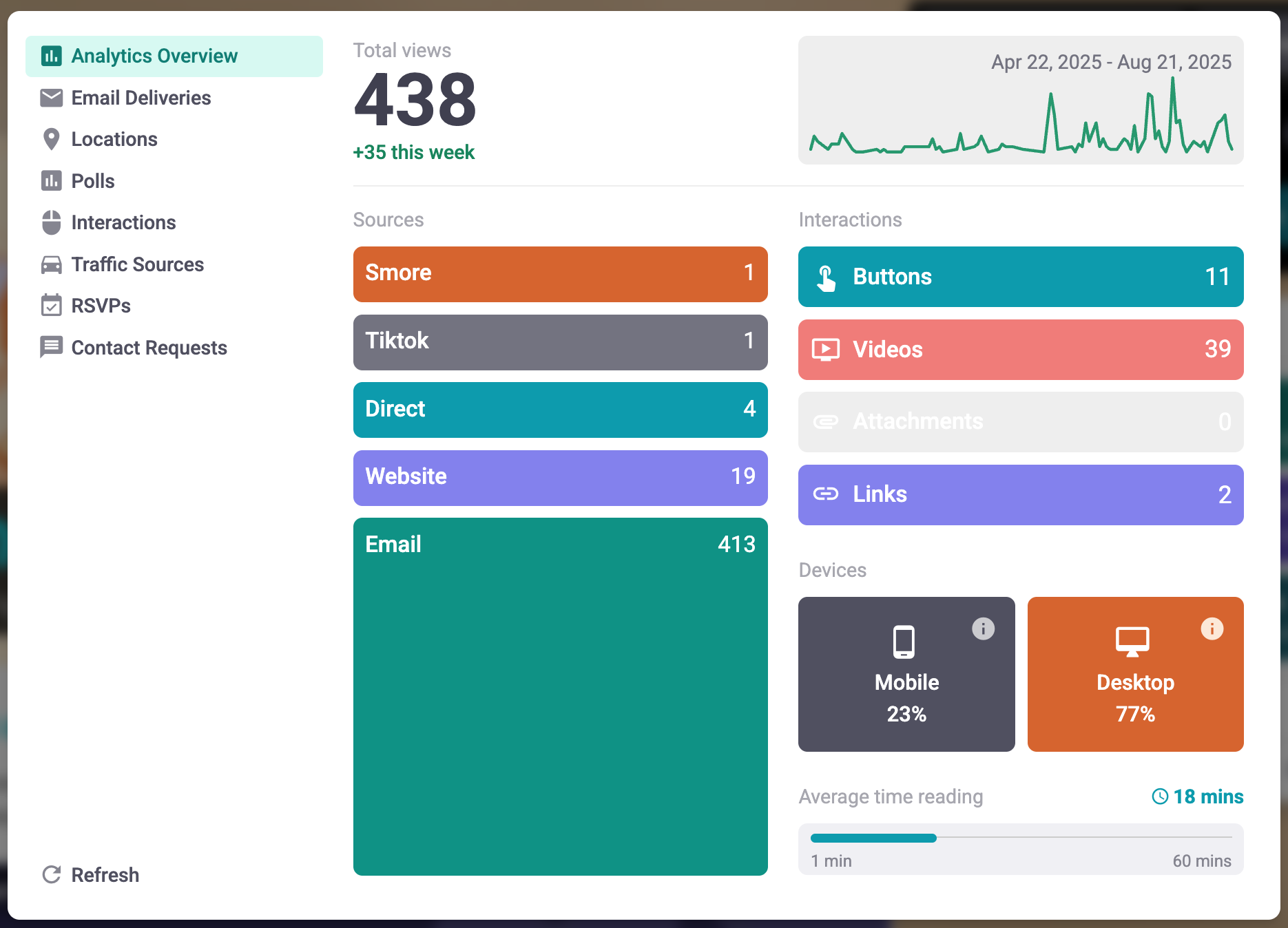Click the Locations pin icon
Screen dimensions: 1288x928
(x=51, y=139)
